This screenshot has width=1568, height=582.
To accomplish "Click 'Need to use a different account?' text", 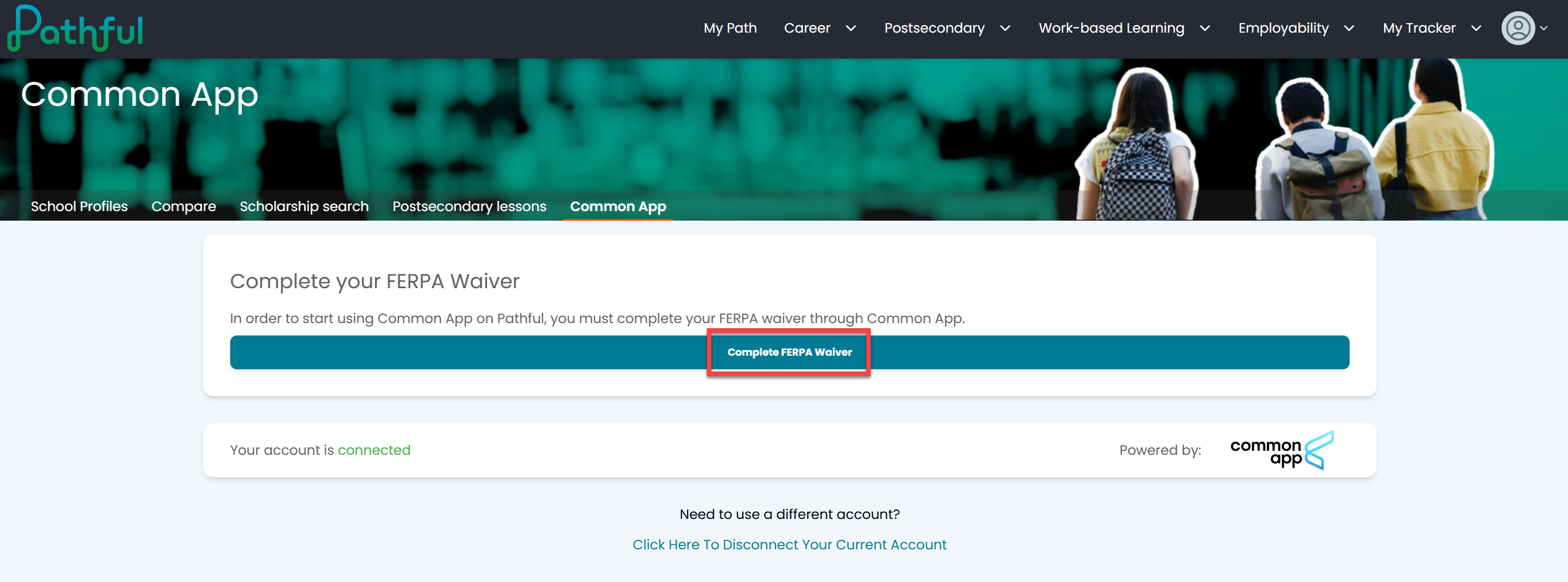I will [790, 514].
